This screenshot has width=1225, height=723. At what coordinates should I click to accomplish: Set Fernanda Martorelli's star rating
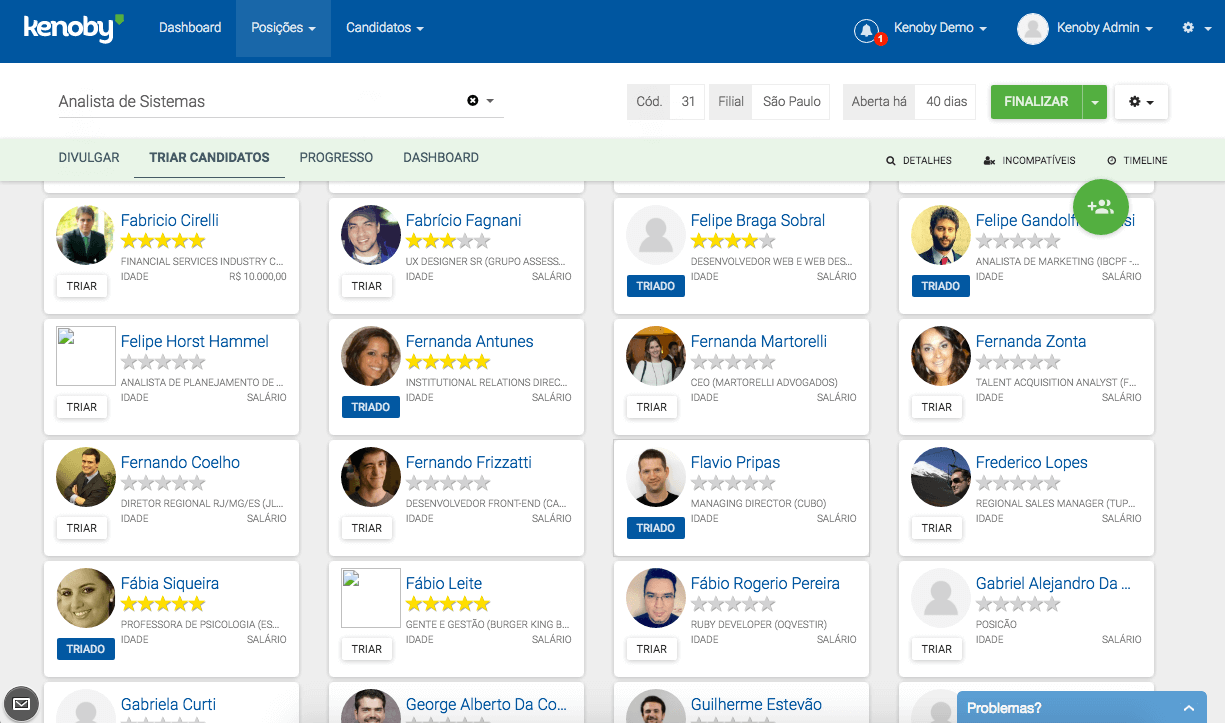coord(733,362)
